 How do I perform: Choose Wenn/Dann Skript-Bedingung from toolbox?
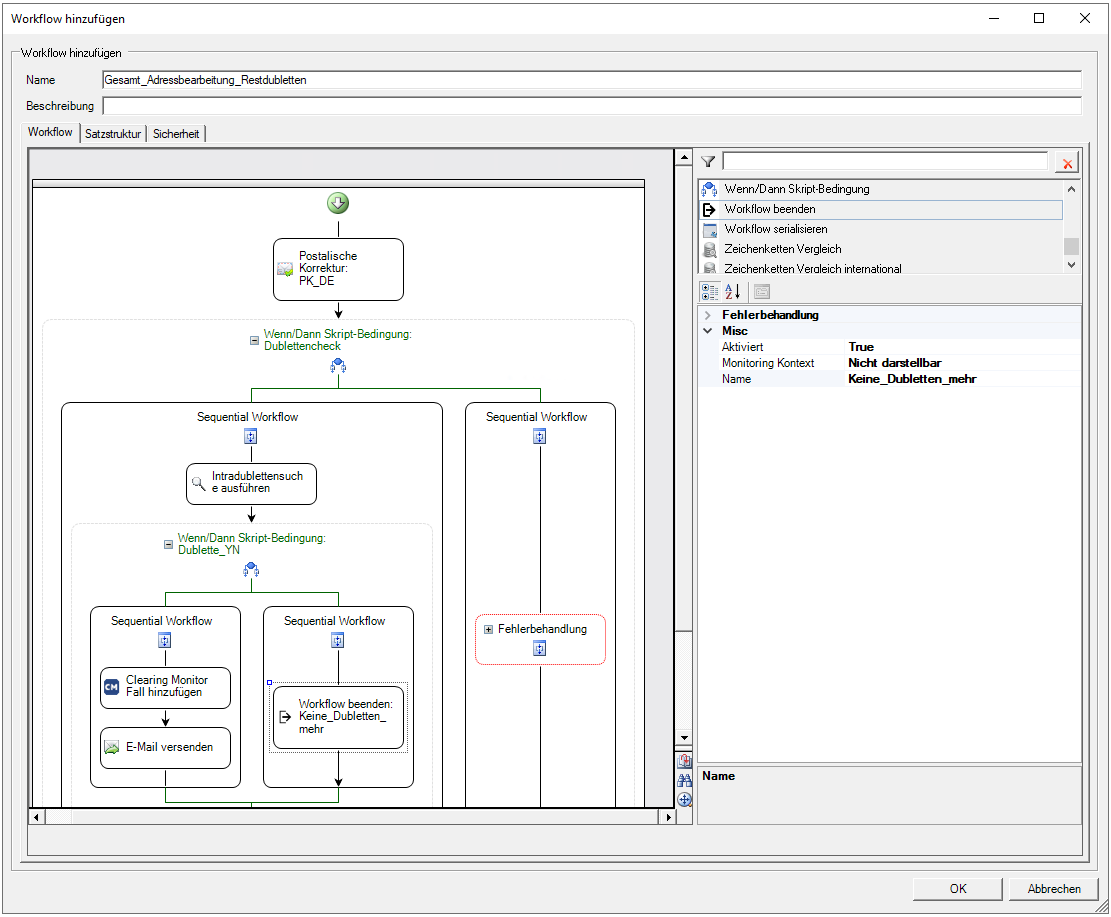881,189
